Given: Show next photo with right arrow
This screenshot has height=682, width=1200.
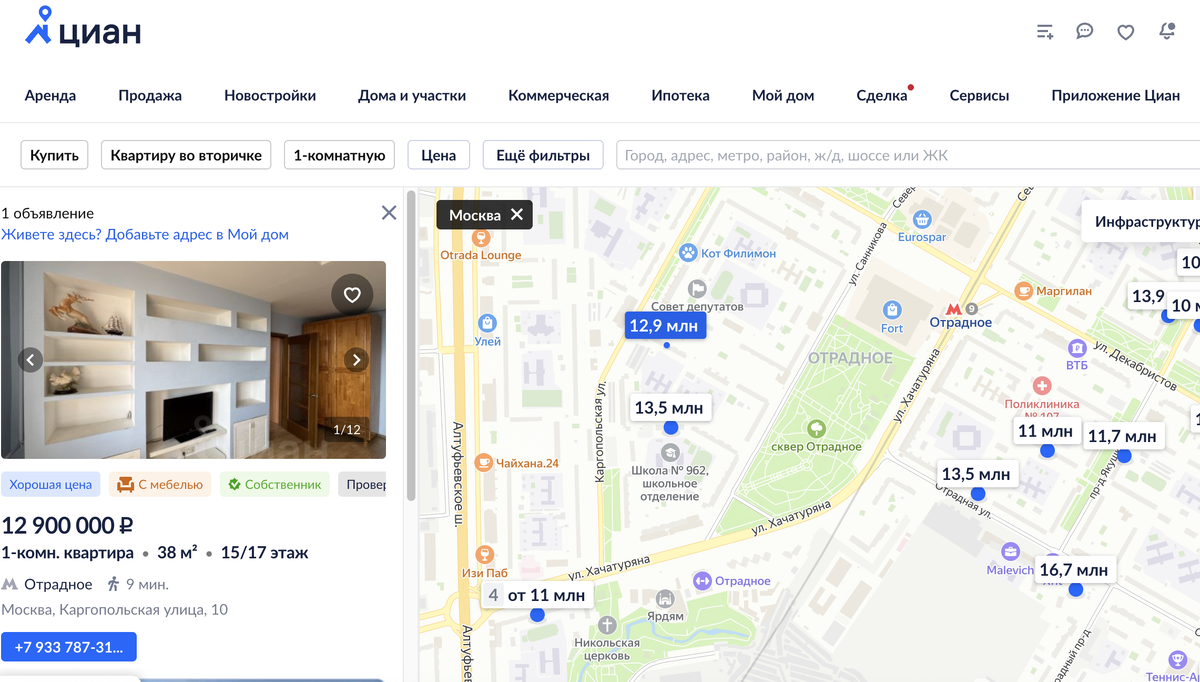Looking at the screenshot, I should point(356,360).
